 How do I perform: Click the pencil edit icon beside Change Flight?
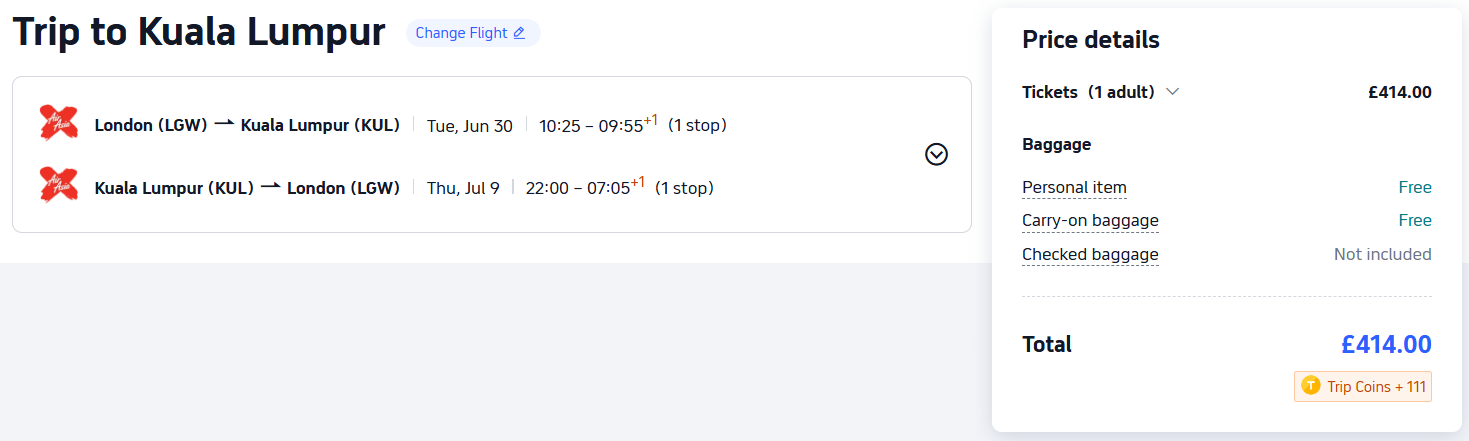click(519, 33)
